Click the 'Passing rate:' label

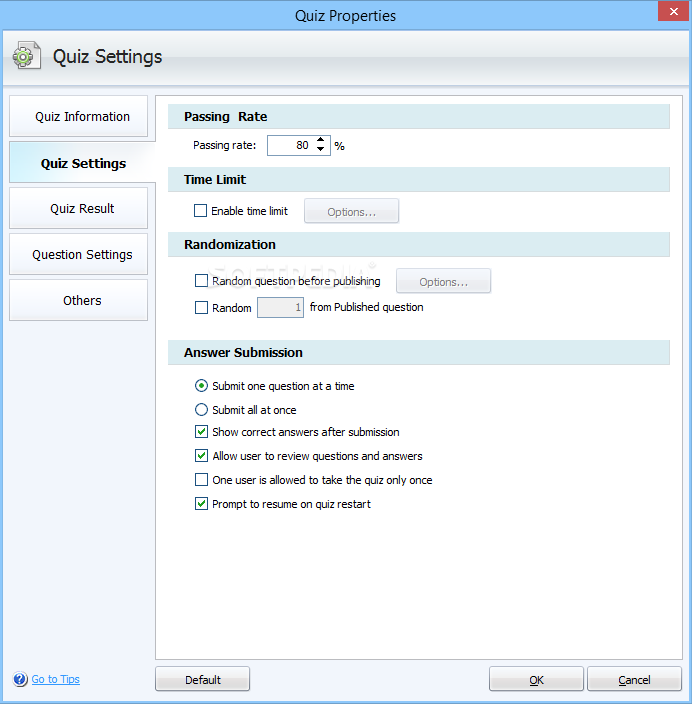pos(225,145)
